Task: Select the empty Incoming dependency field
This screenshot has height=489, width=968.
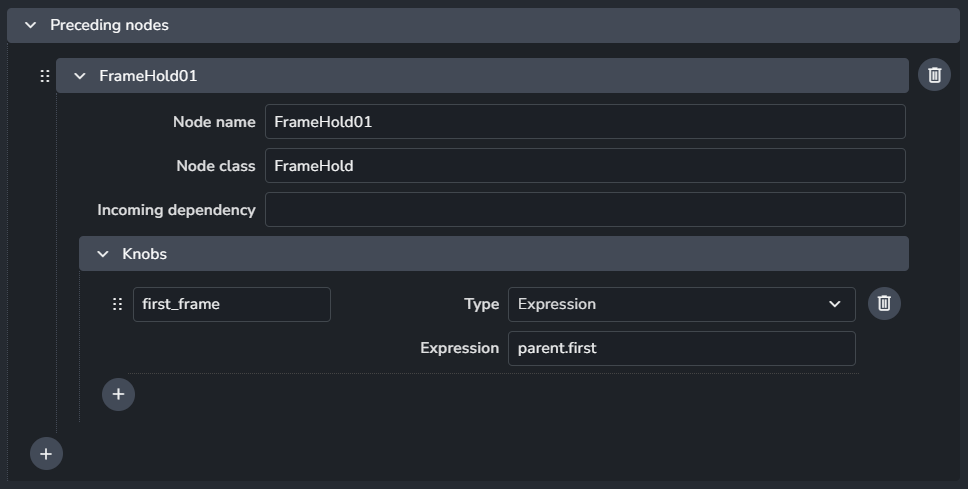Action: coord(585,210)
